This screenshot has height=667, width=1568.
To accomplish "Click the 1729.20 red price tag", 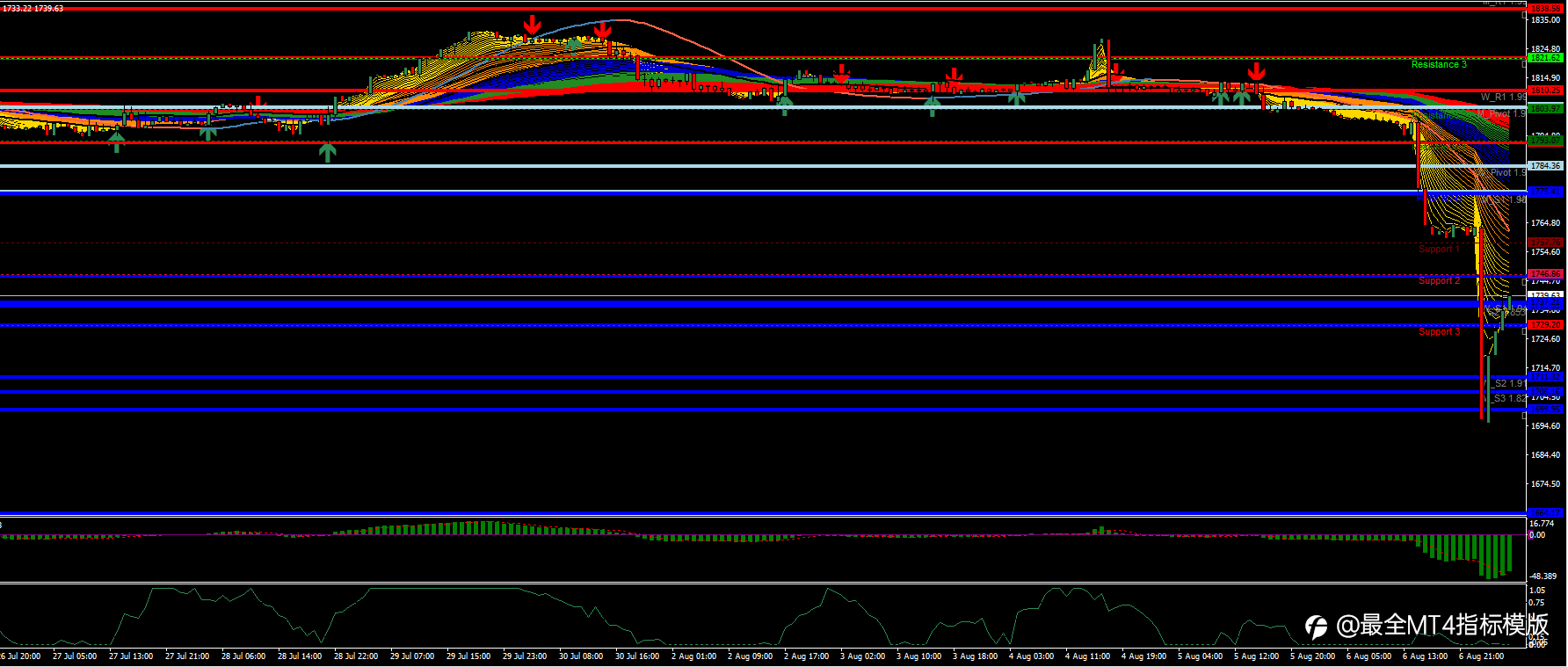I will click(x=1546, y=325).
